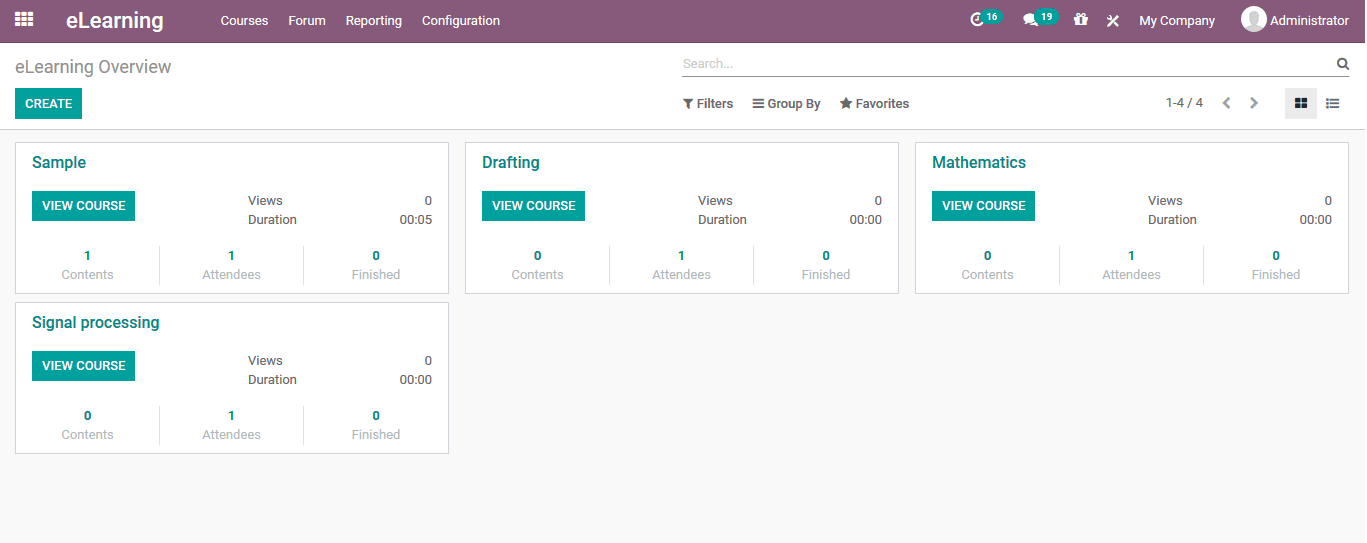Click the Duration label on Mathematics card

point(1172,220)
